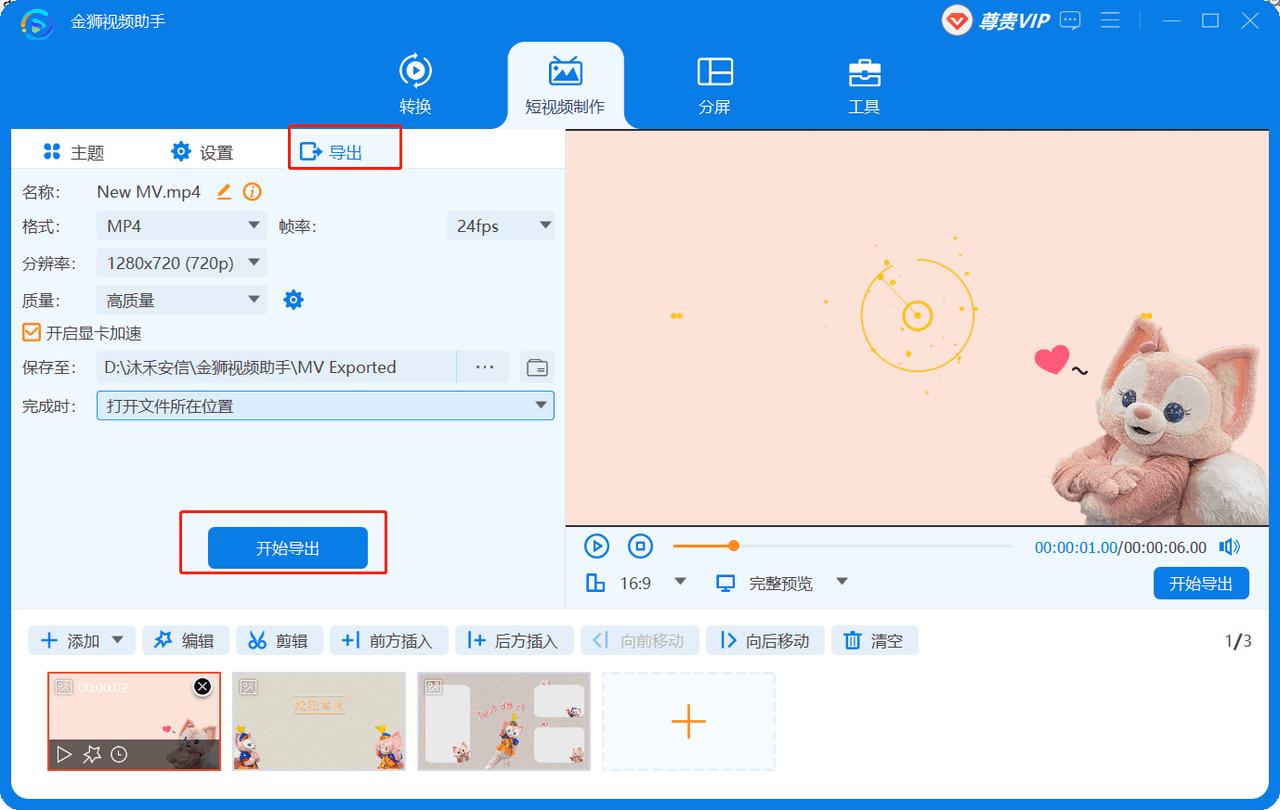
Task: Choose 后方插入 to insert after
Action: [514, 641]
